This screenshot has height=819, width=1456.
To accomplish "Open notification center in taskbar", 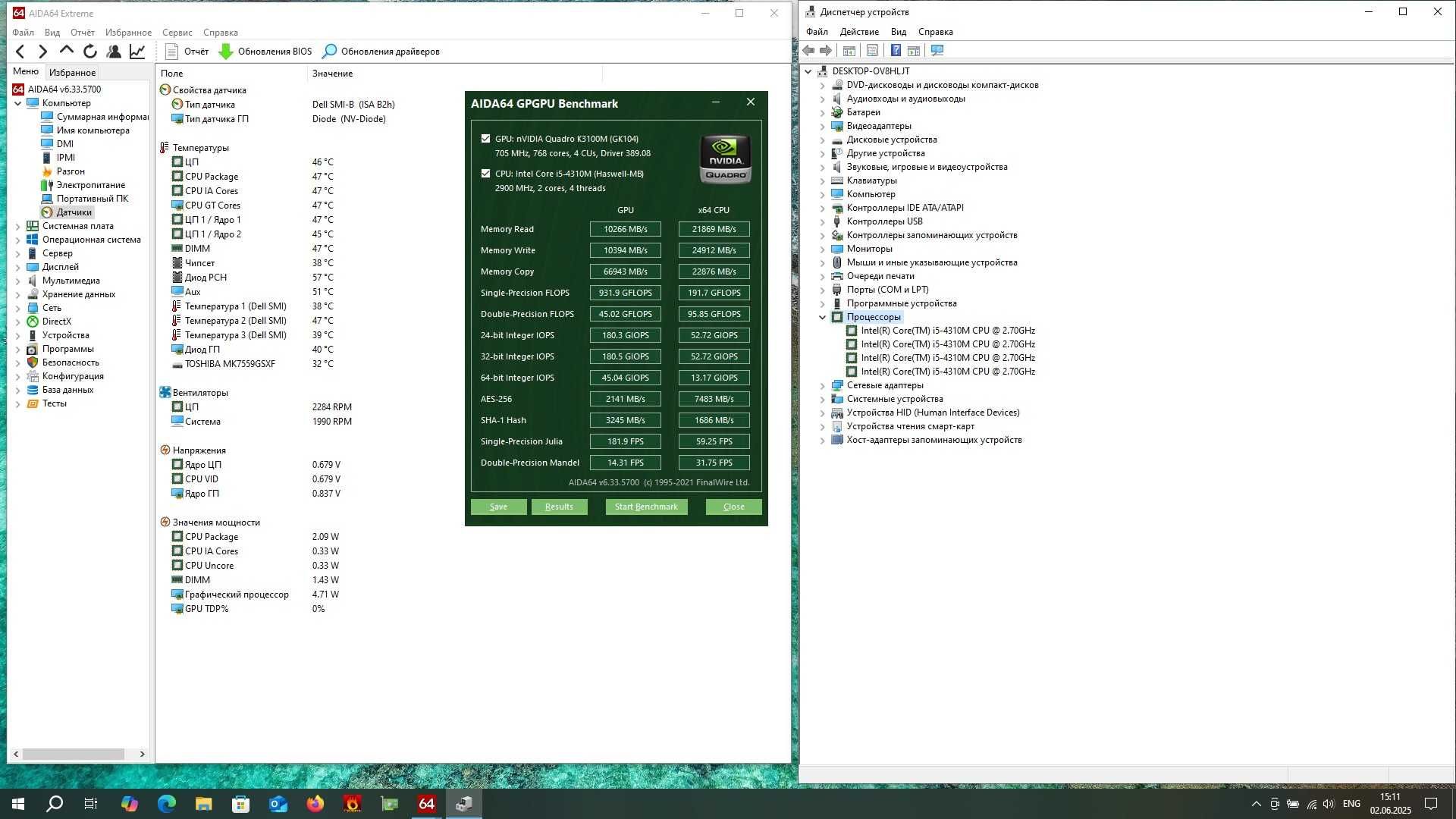I will click(1431, 804).
